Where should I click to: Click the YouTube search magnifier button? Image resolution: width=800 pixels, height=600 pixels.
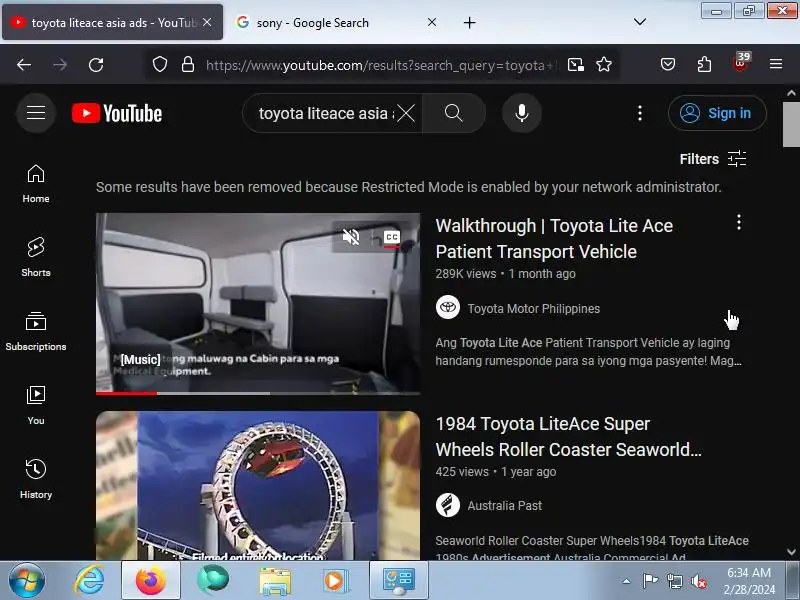[x=454, y=113]
